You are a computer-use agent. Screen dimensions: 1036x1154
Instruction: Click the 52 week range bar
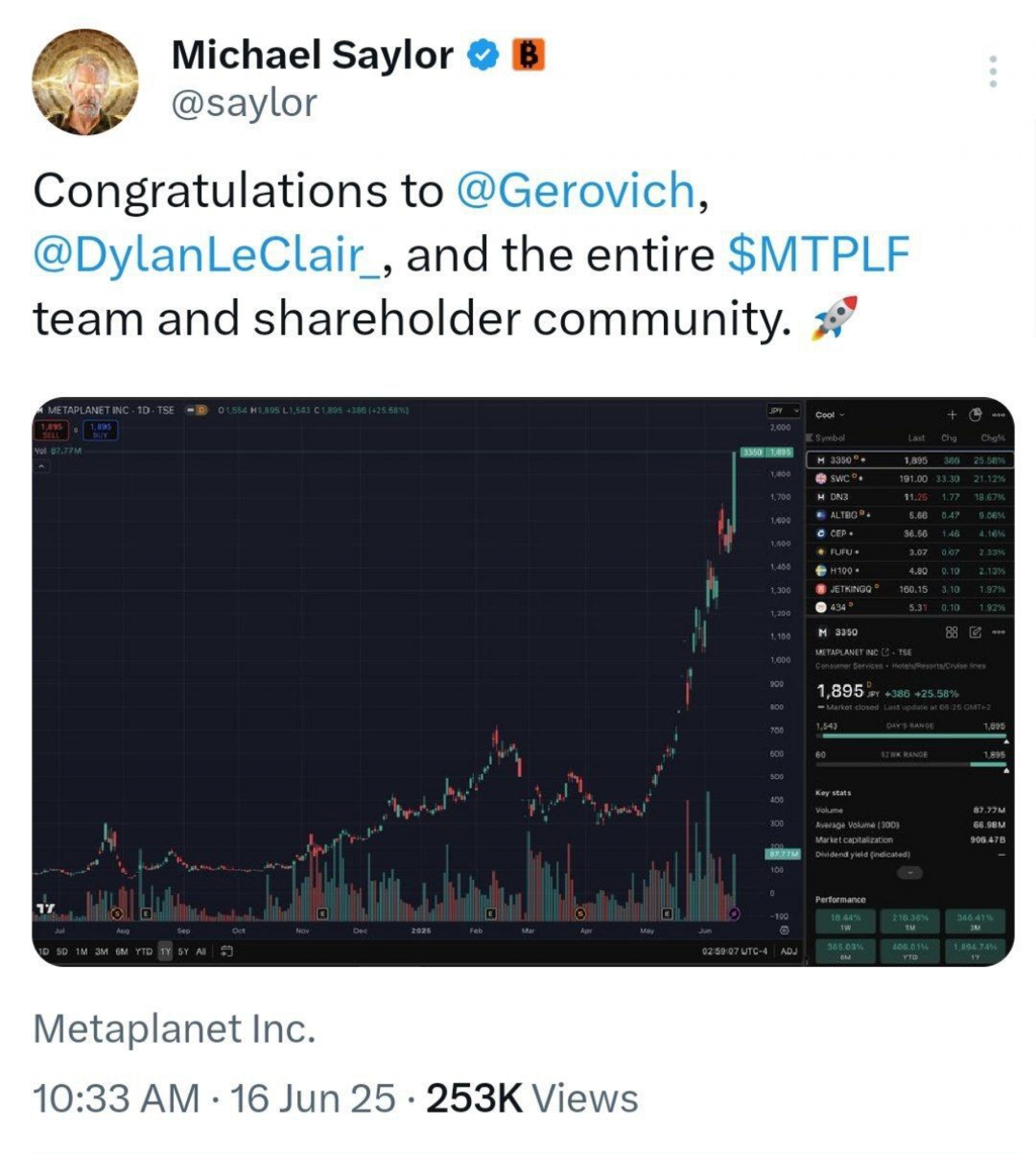pos(910,765)
